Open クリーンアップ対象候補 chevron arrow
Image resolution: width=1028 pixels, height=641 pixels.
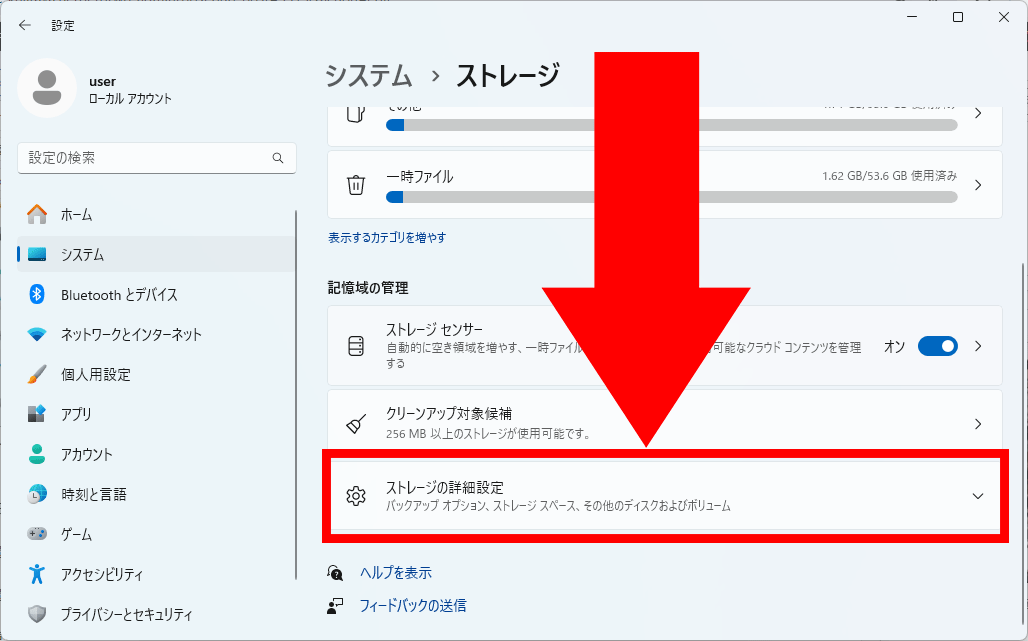pyautogui.click(x=978, y=424)
